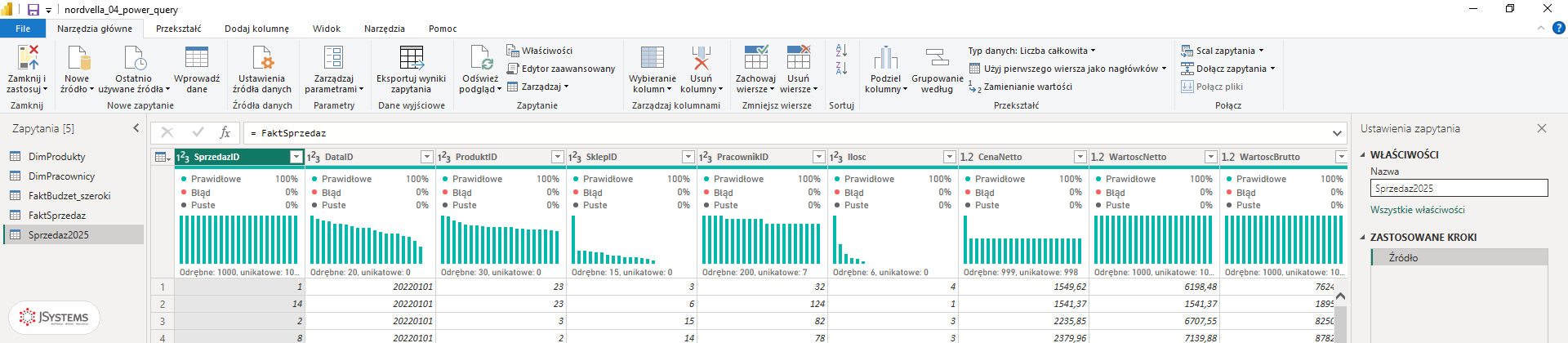Open Edytor zaawansowany
Viewport: 1568px width, 343px height.
[561, 69]
